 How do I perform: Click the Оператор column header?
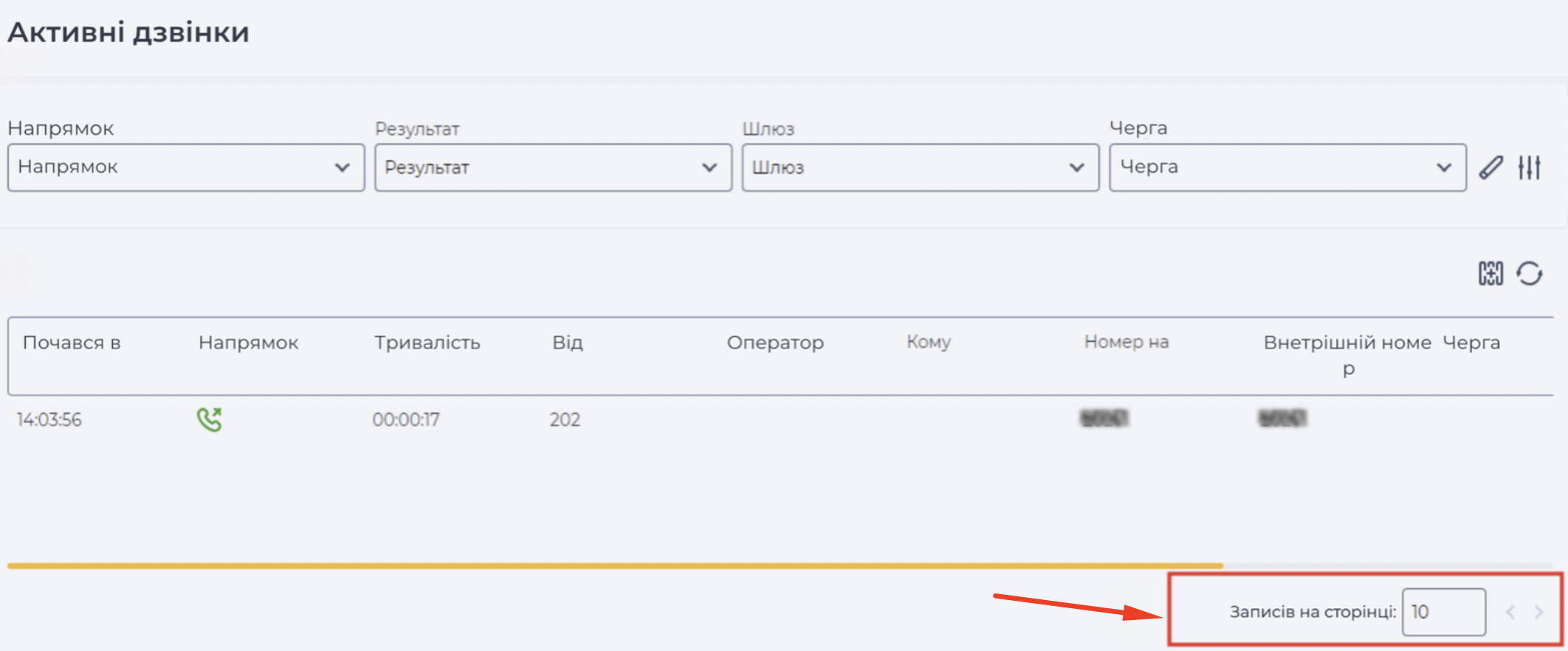pyautogui.click(x=775, y=342)
